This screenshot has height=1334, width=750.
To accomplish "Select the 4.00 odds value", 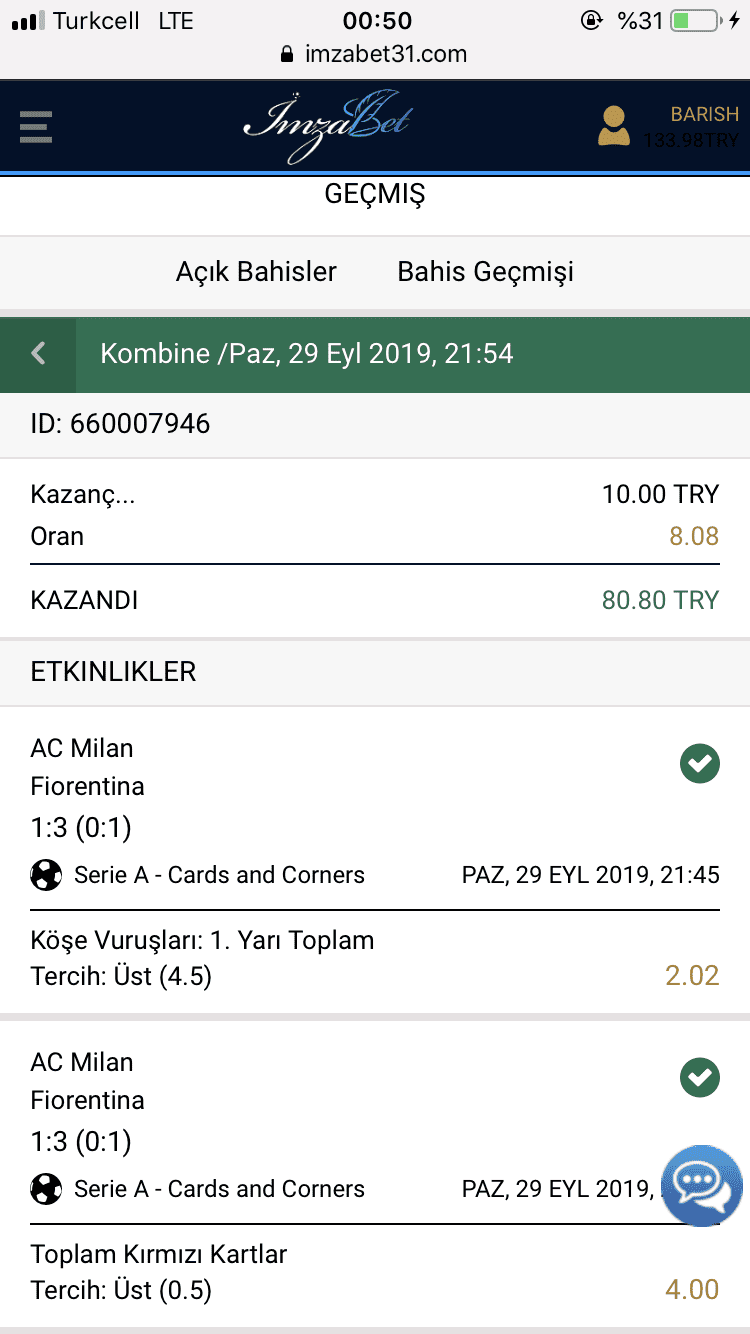I will coord(692,1290).
